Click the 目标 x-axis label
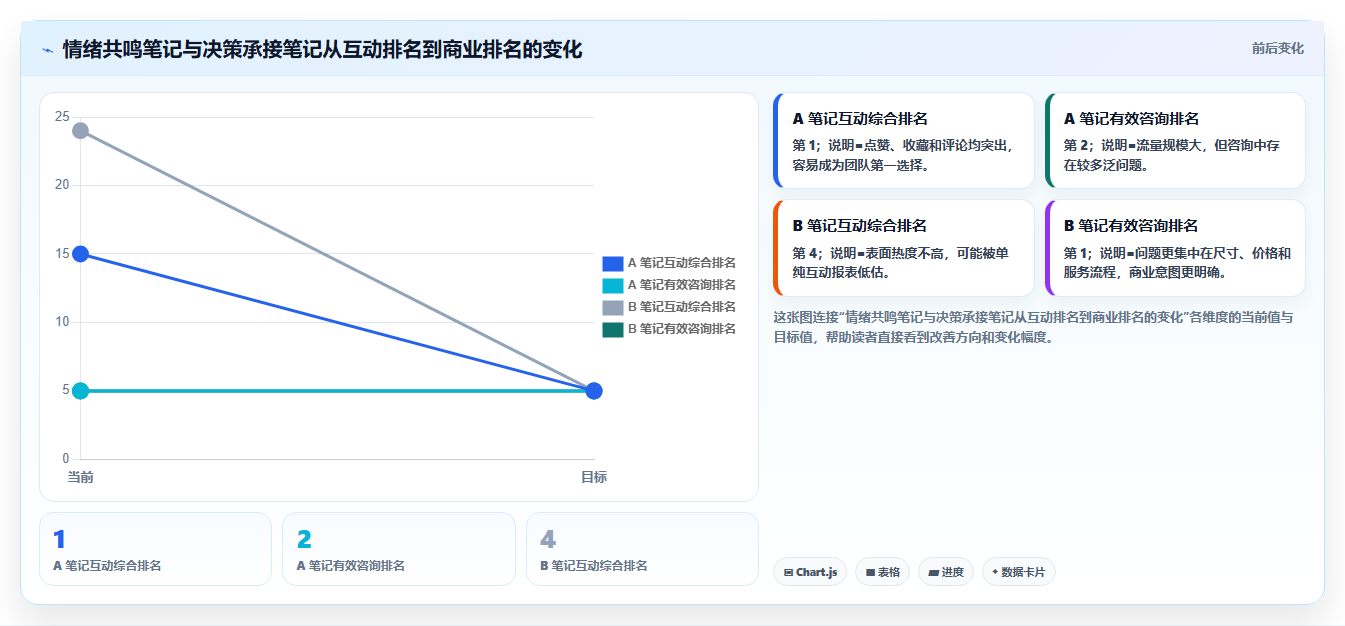 click(x=594, y=477)
